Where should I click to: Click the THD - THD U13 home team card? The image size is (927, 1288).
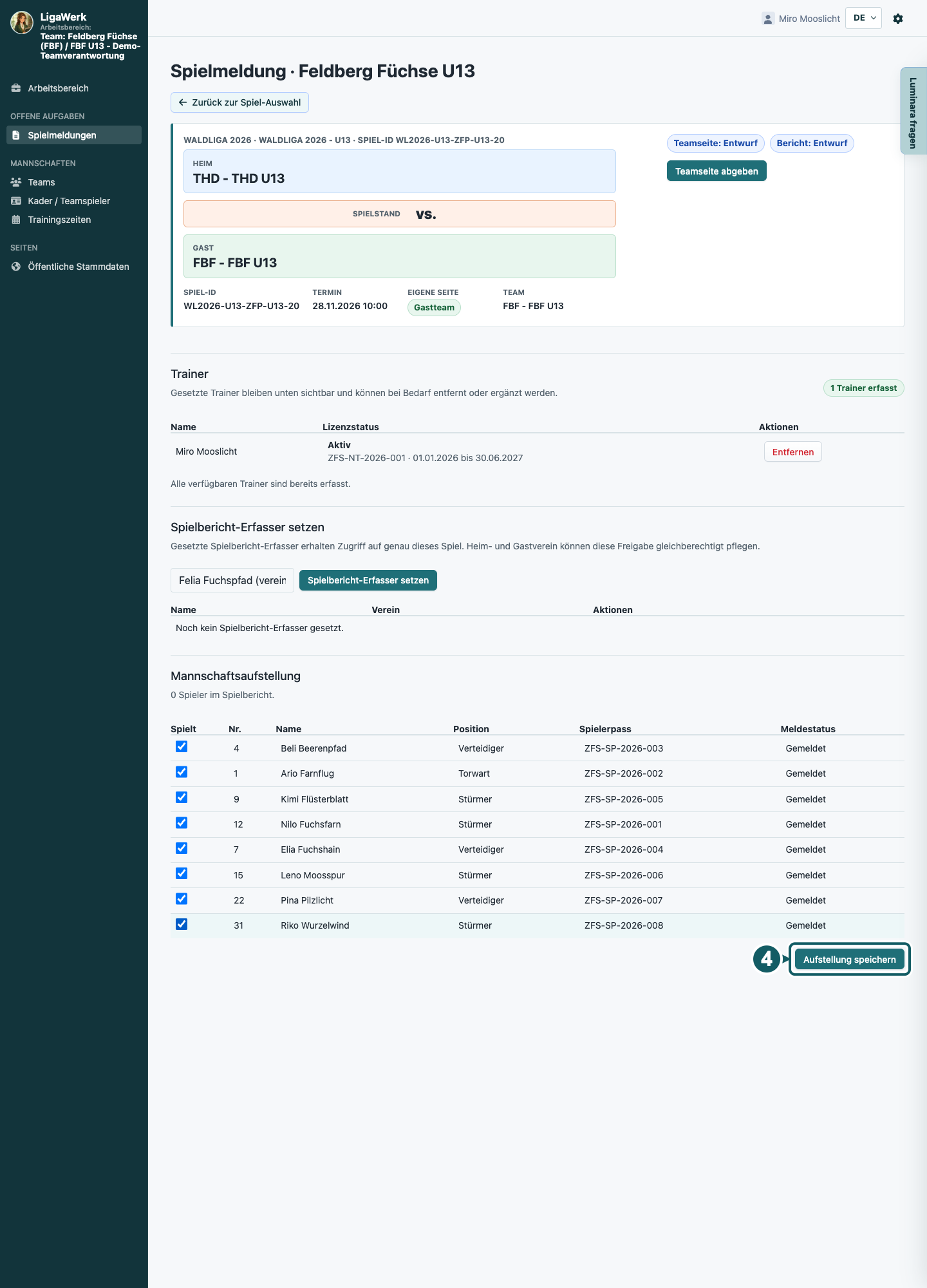point(400,171)
